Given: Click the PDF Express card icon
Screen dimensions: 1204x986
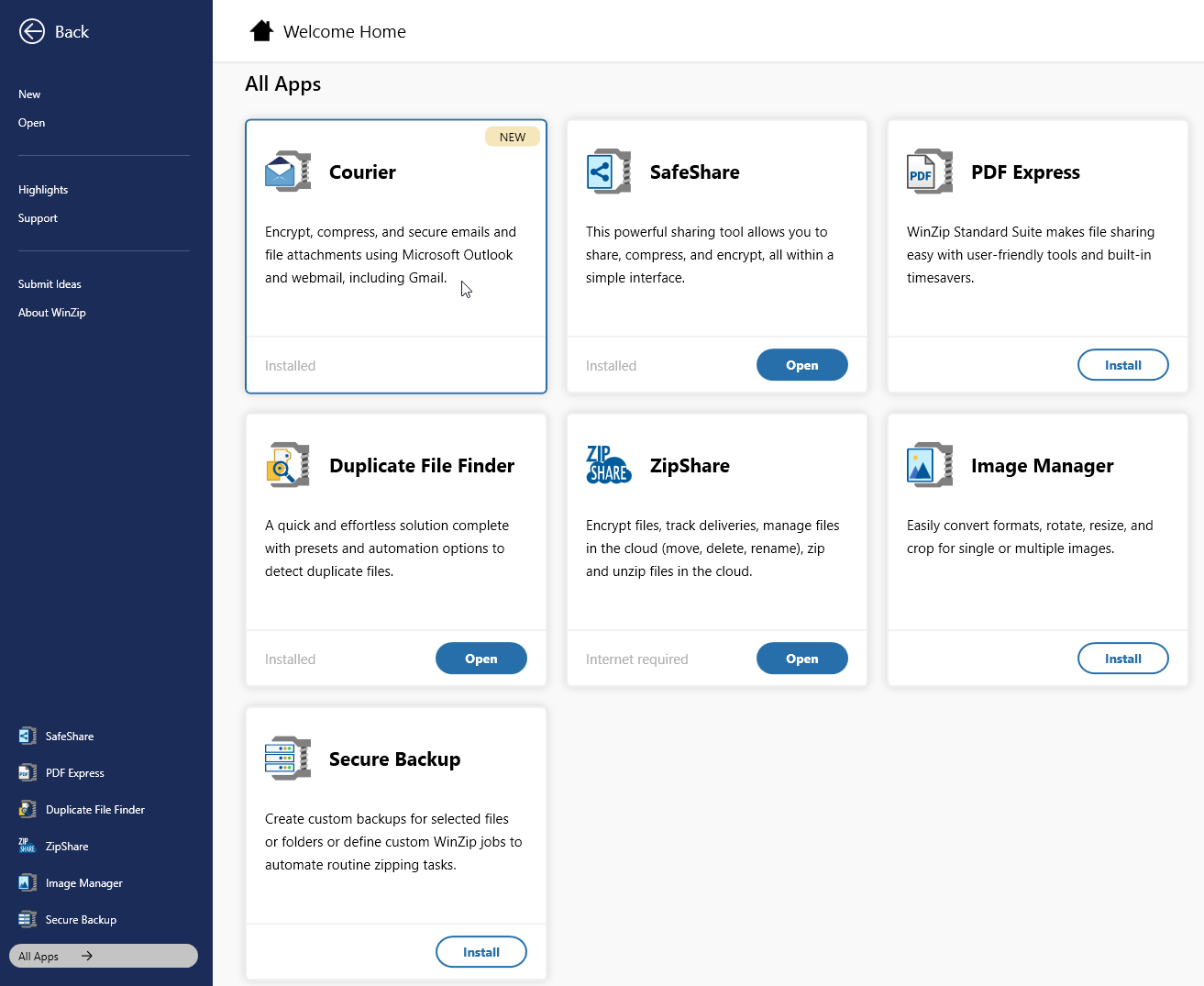Looking at the screenshot, I should pos(930,172).
